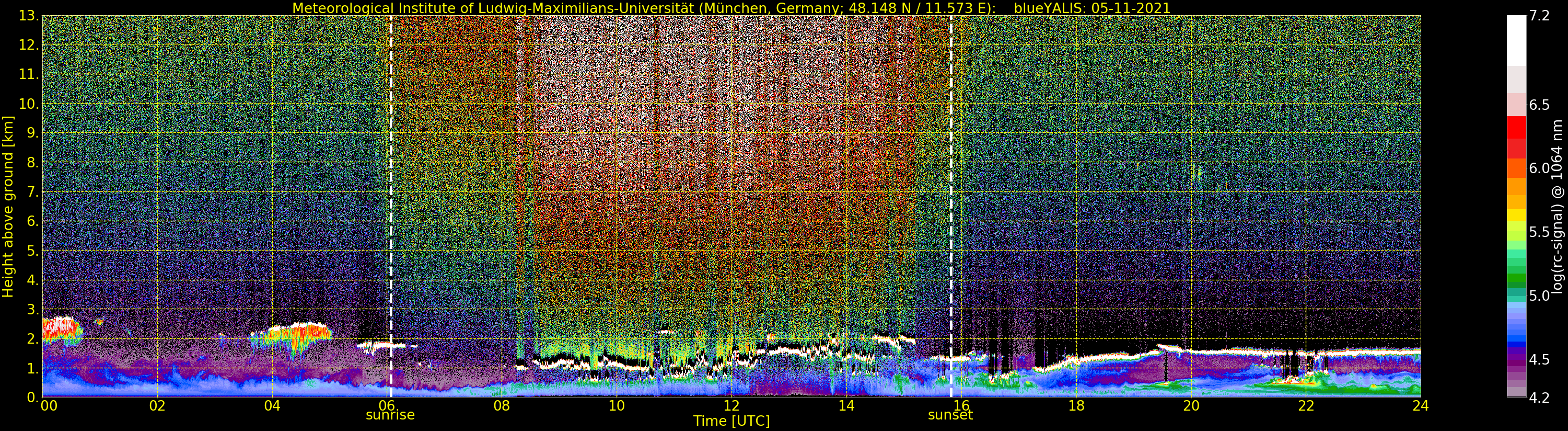The height and width of the screenshot is (431, 1568).
Task: Click the height axis tick label "0."
Action: tap(33, 397)
